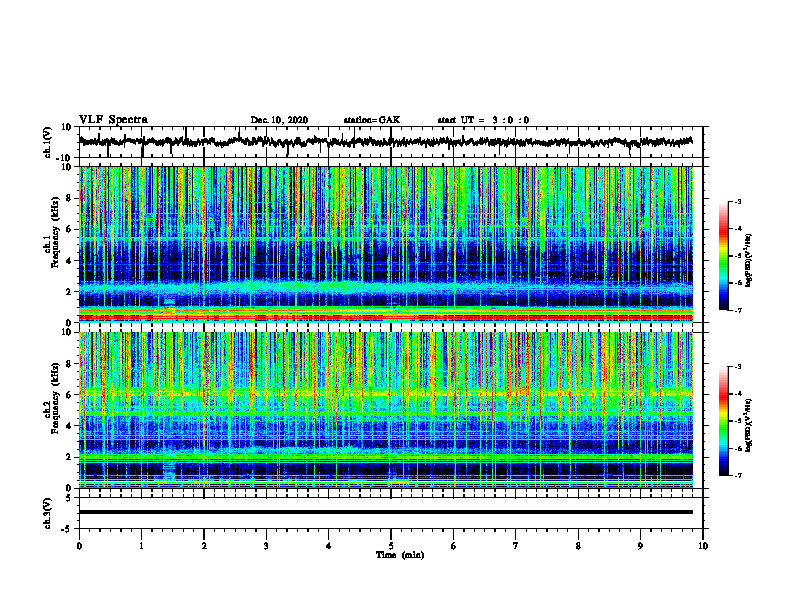Click the "4" kHz tick of ch.2 frequency axis
Viewport: 792px width, 612px height.
(x=70, y=426)
